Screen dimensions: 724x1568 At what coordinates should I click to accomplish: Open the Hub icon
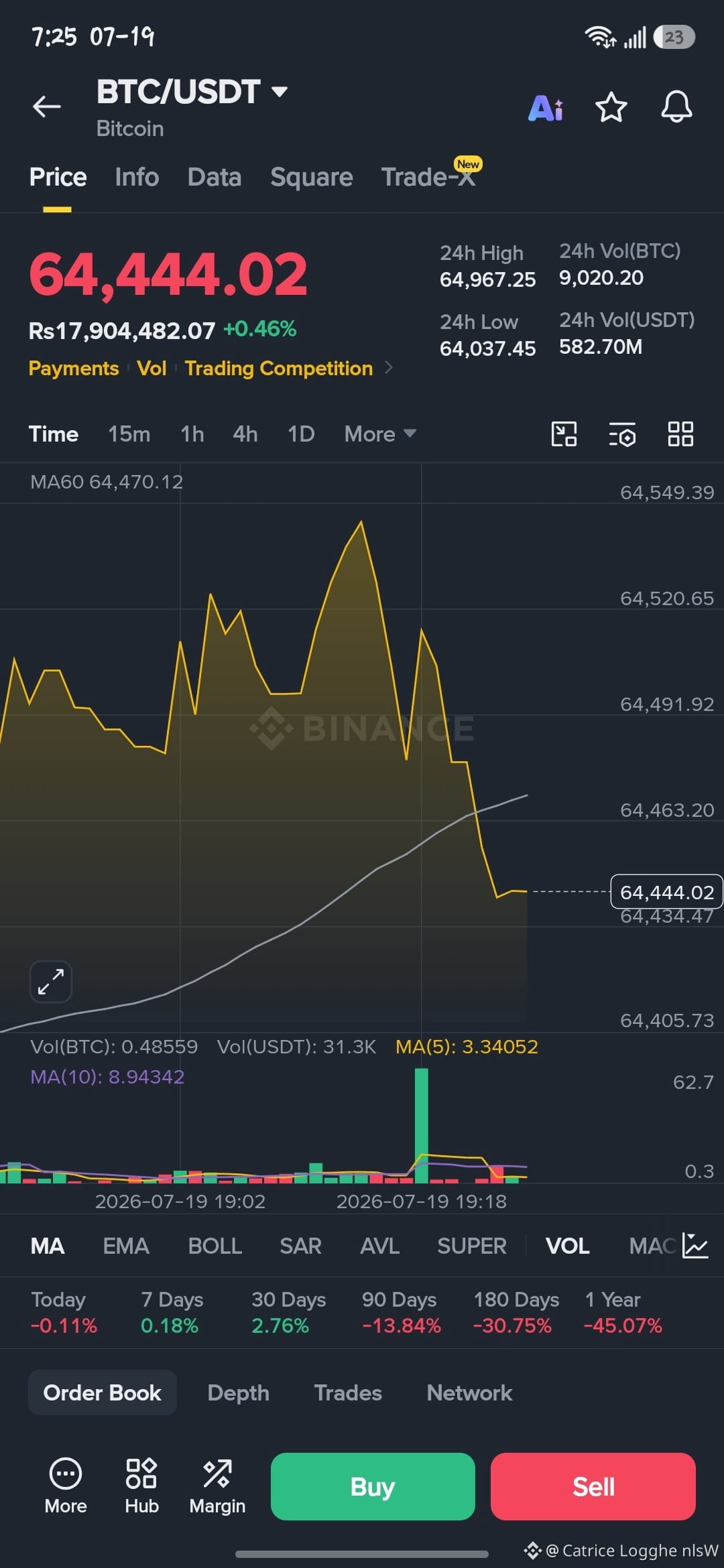pyautogui.click(x=141, y=1486)
